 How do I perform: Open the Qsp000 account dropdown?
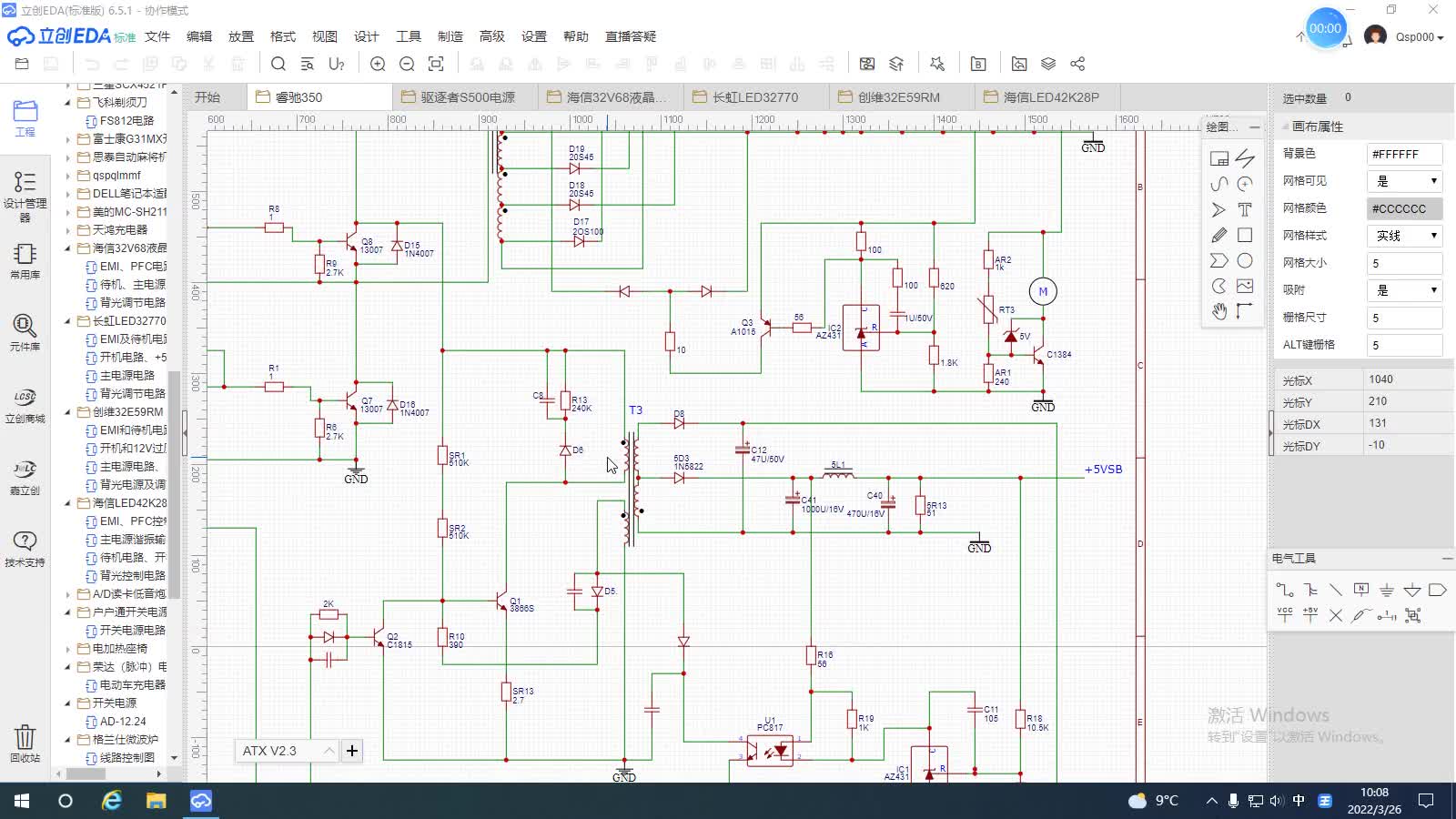[1420, 37]
